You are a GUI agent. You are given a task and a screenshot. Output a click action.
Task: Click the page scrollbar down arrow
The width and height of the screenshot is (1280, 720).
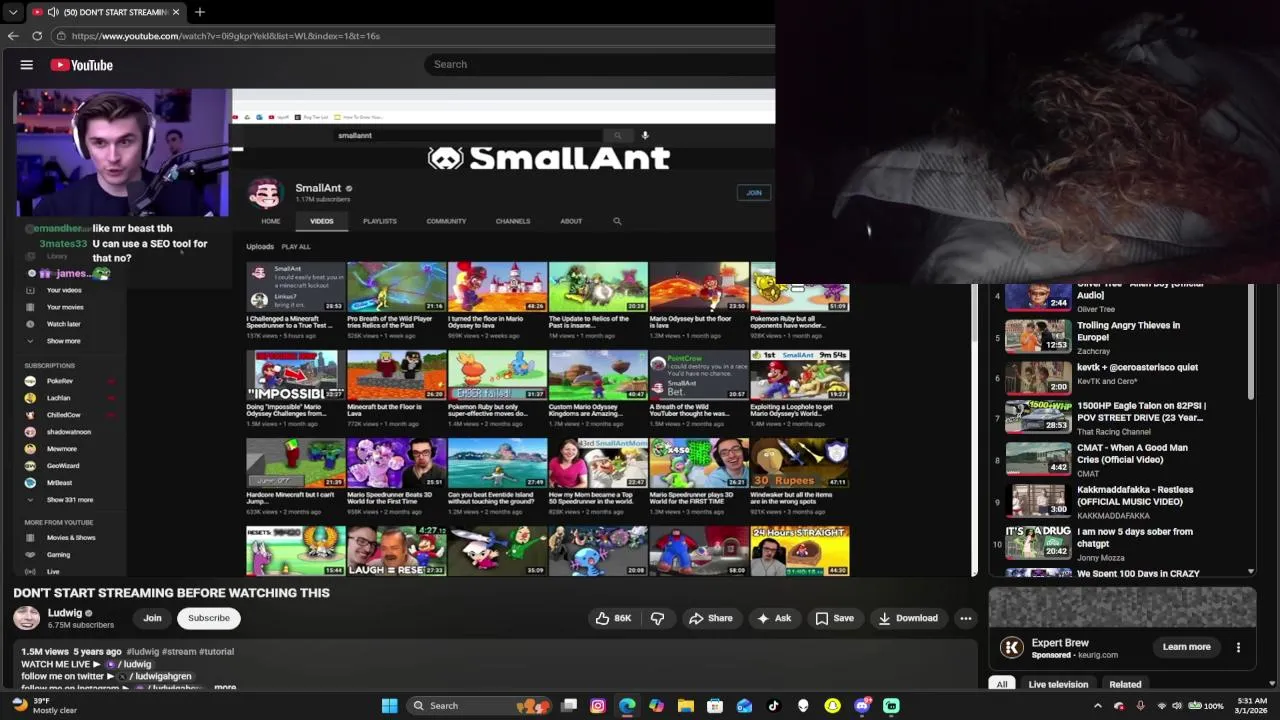[1272, 683]
